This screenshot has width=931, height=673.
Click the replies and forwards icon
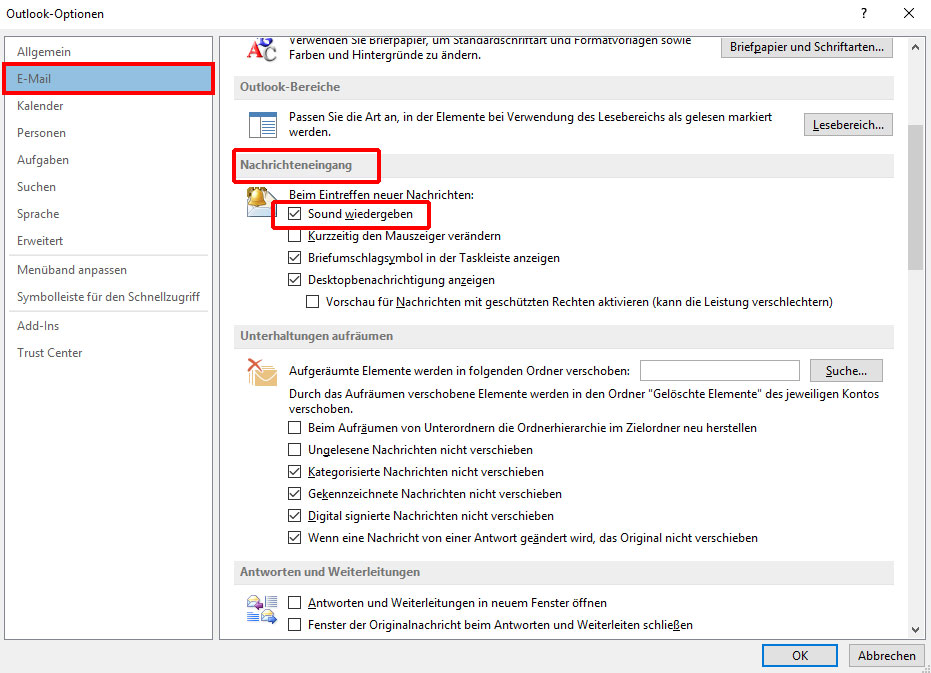(x=262, y=609)
